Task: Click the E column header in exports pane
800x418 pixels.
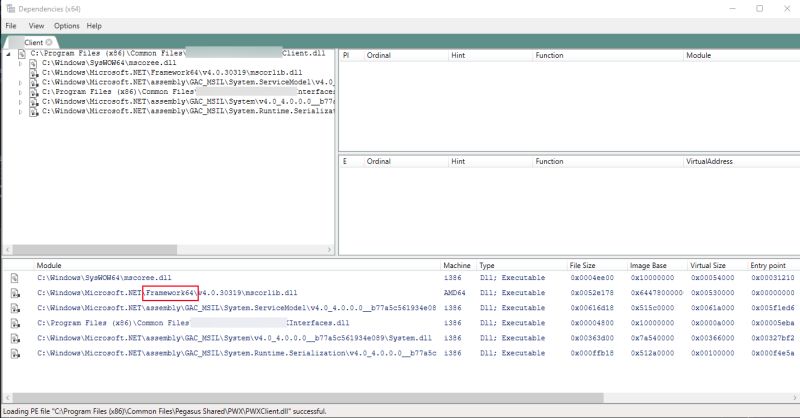Action: [351, 161]
